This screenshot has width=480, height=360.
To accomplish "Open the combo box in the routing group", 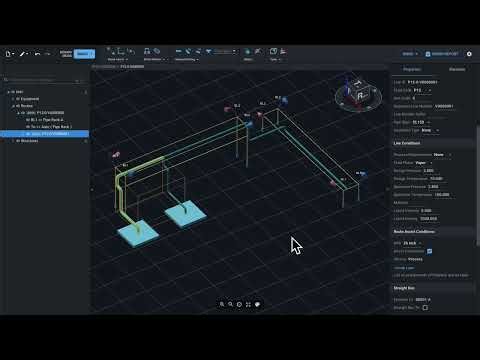I will [x=226, y=51].
